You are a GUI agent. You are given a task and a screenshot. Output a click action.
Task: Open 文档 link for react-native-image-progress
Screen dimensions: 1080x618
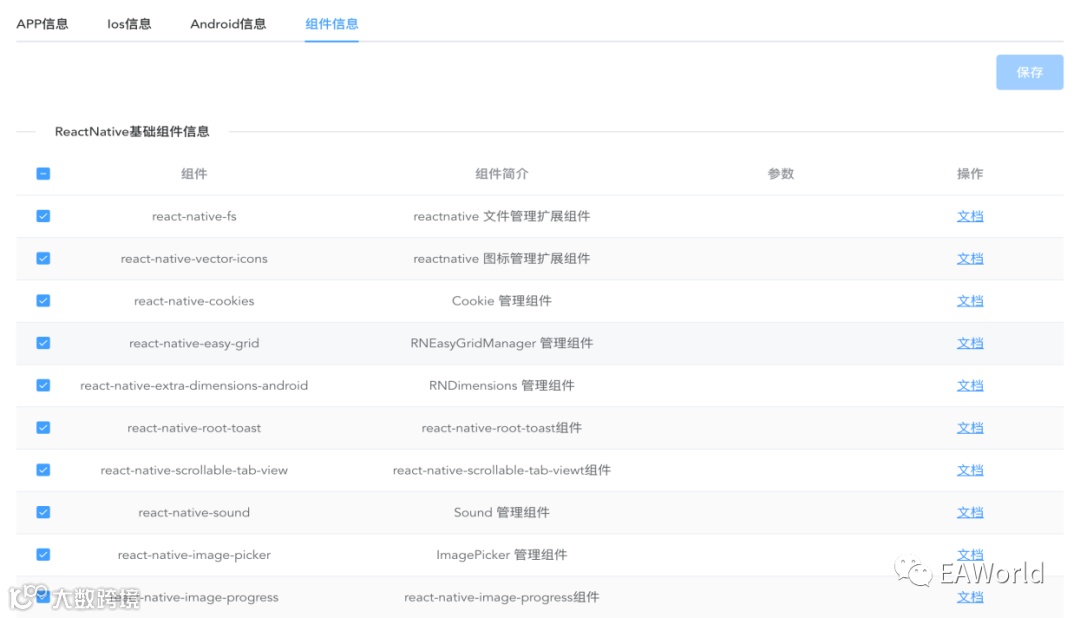[x=970, y=597]
